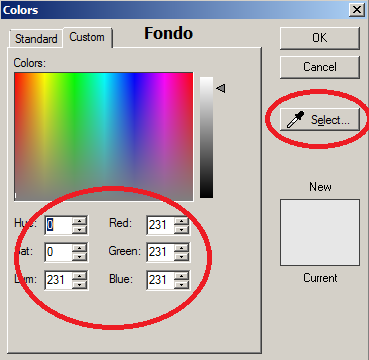
Task: Click inside the Red value field
Action: point(160,225)
